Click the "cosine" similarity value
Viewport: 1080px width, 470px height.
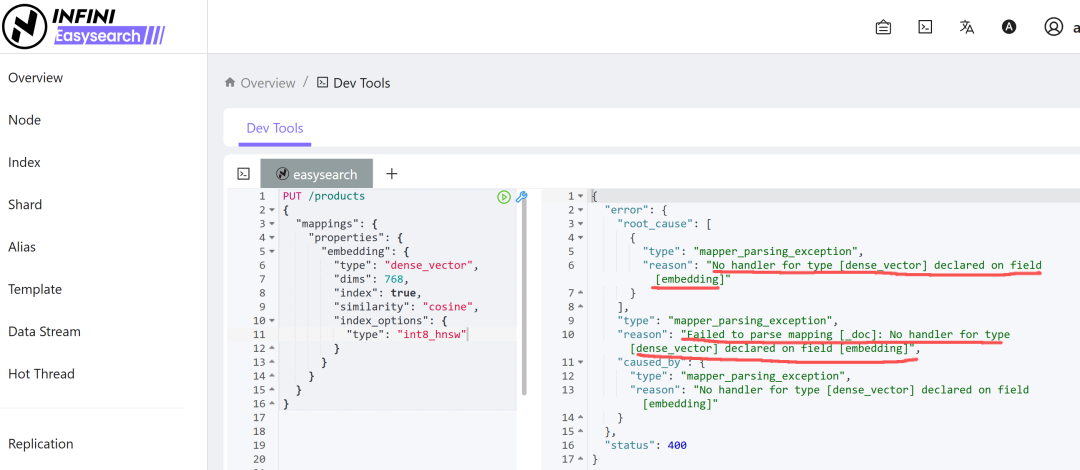coord(450,307)
